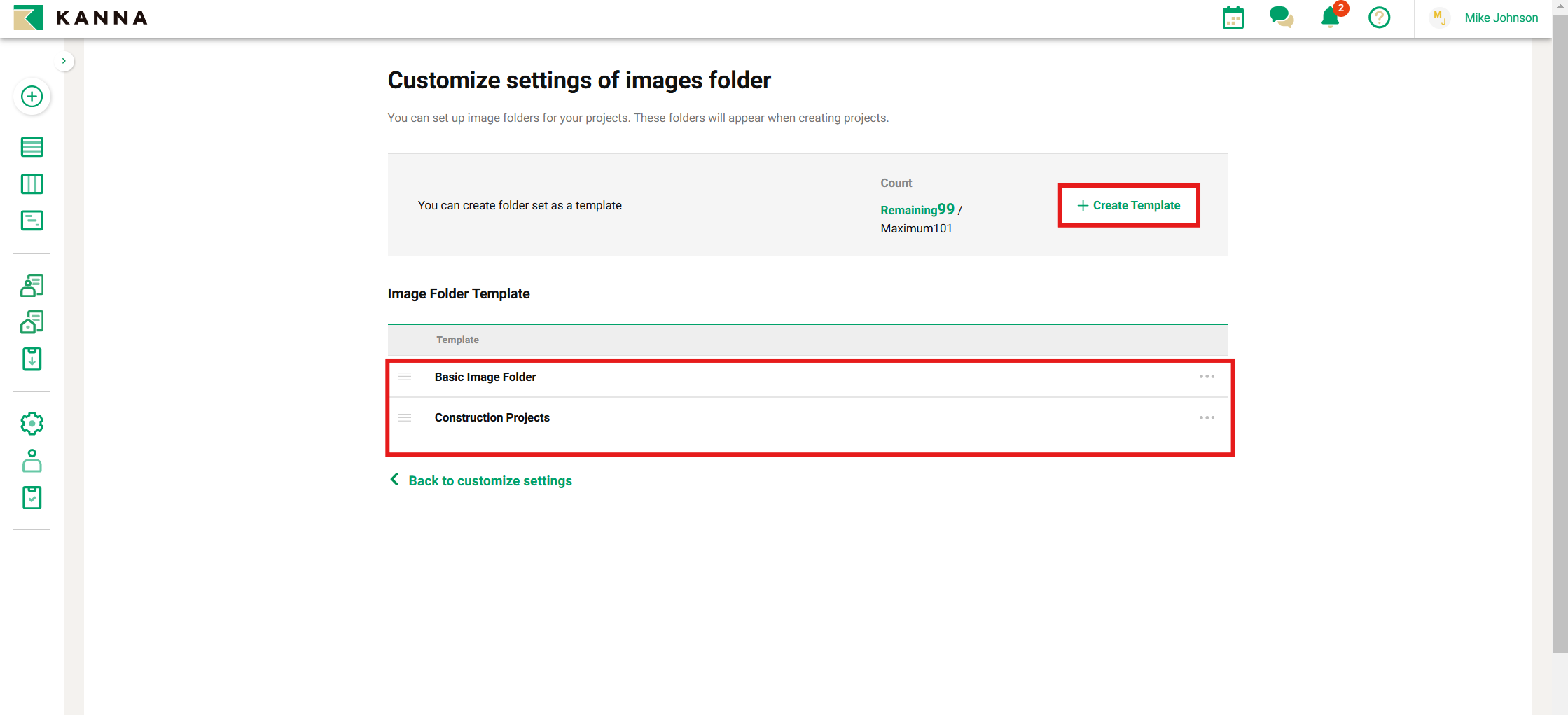This screenshot has width=1568, height=715.
Task: Open the column board view icon
Action: pos(32,184)
